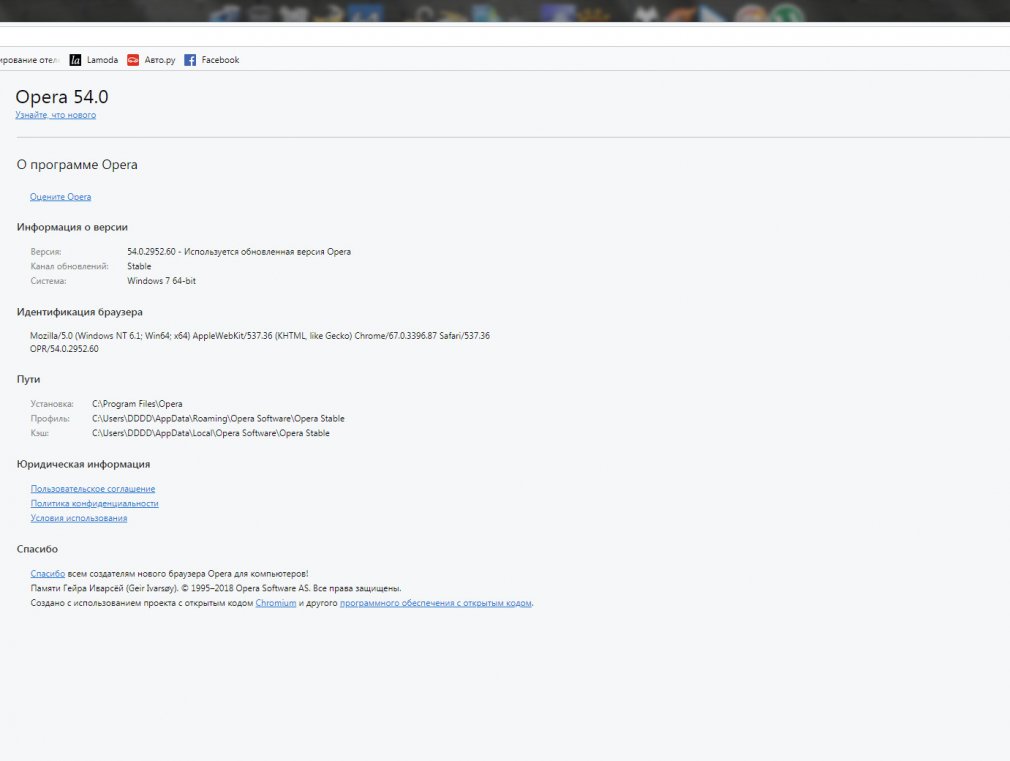The width and height of the screenshot is (1010, 761).
Task: Click the 'Система:' label
Action: [x=48, y=281]
